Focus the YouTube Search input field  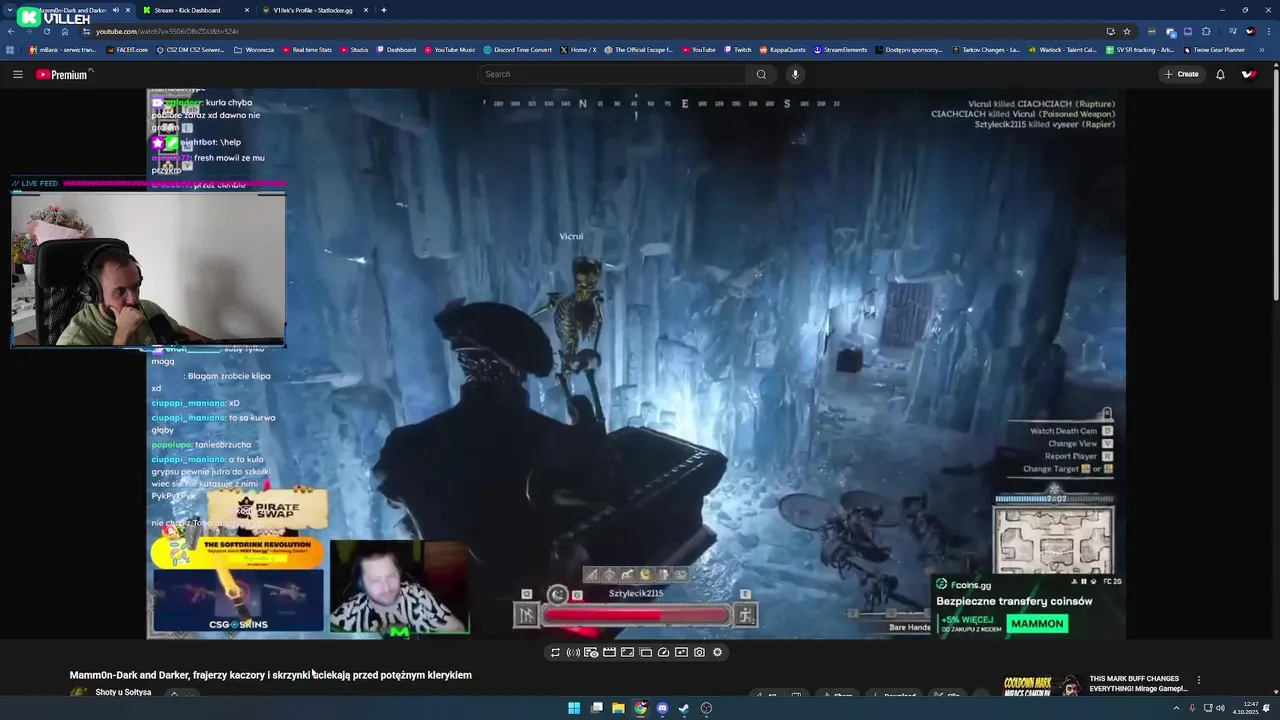tap(612, 74)
